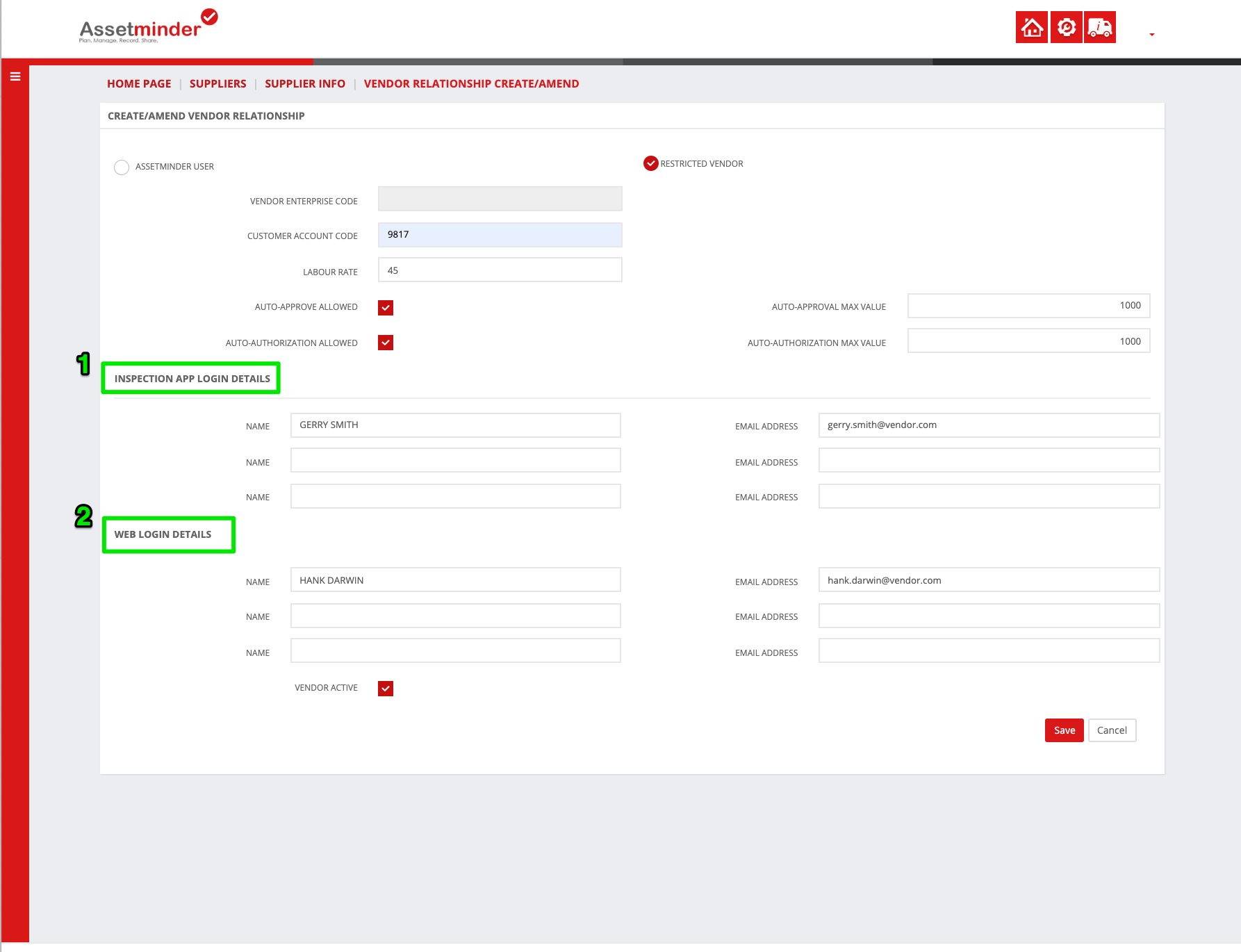
Task: Open the Suppliers breadcrumb link
Action: 217,83
